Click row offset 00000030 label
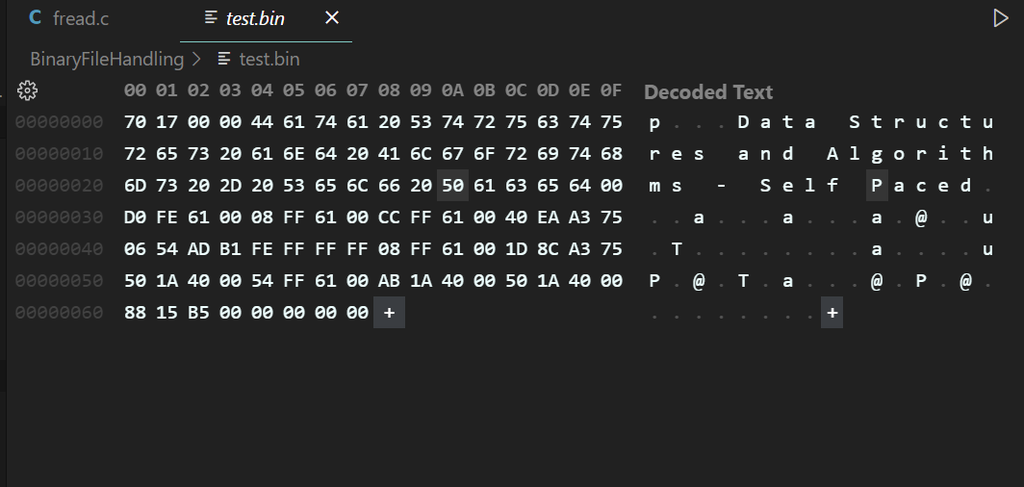The image size is (1024, 487). click(59, 217)
